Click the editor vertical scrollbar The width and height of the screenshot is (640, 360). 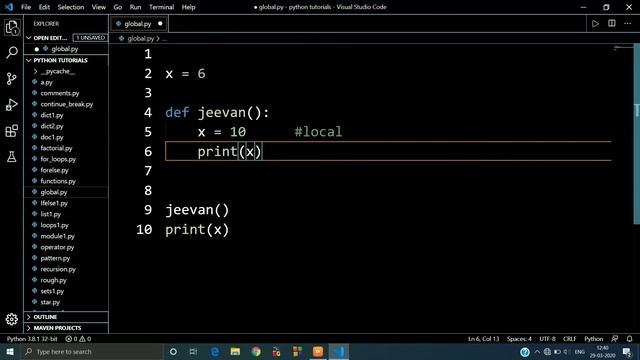(636, 134)
